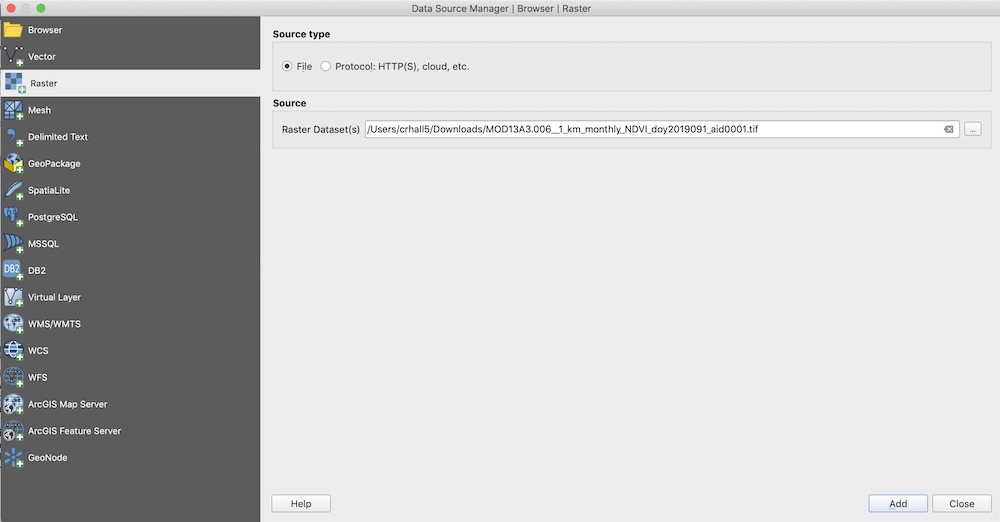Screen dimensions: 1000x522
Task: Select the Vector layer icon
Action: coord(13,56)
